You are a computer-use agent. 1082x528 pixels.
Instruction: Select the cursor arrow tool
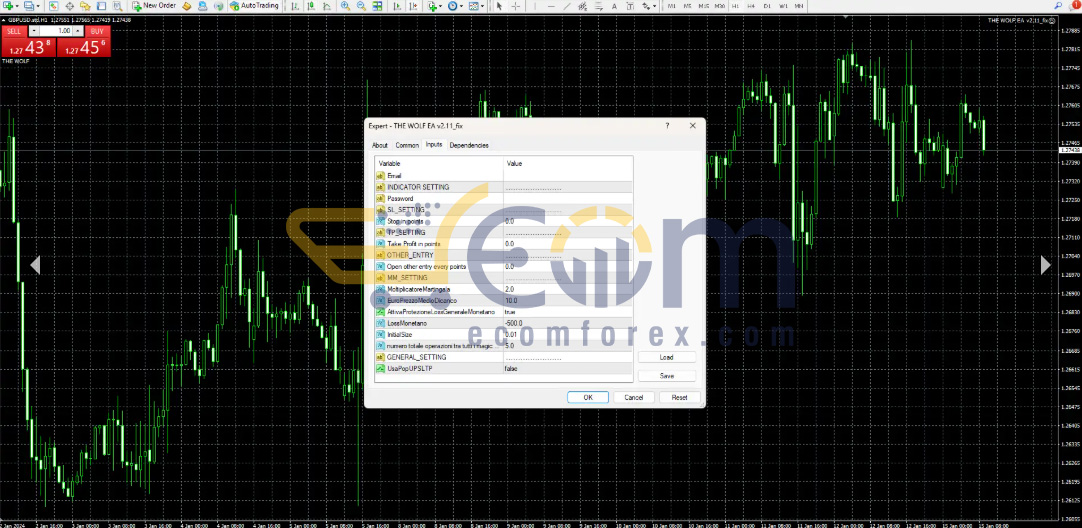point(499,6)
